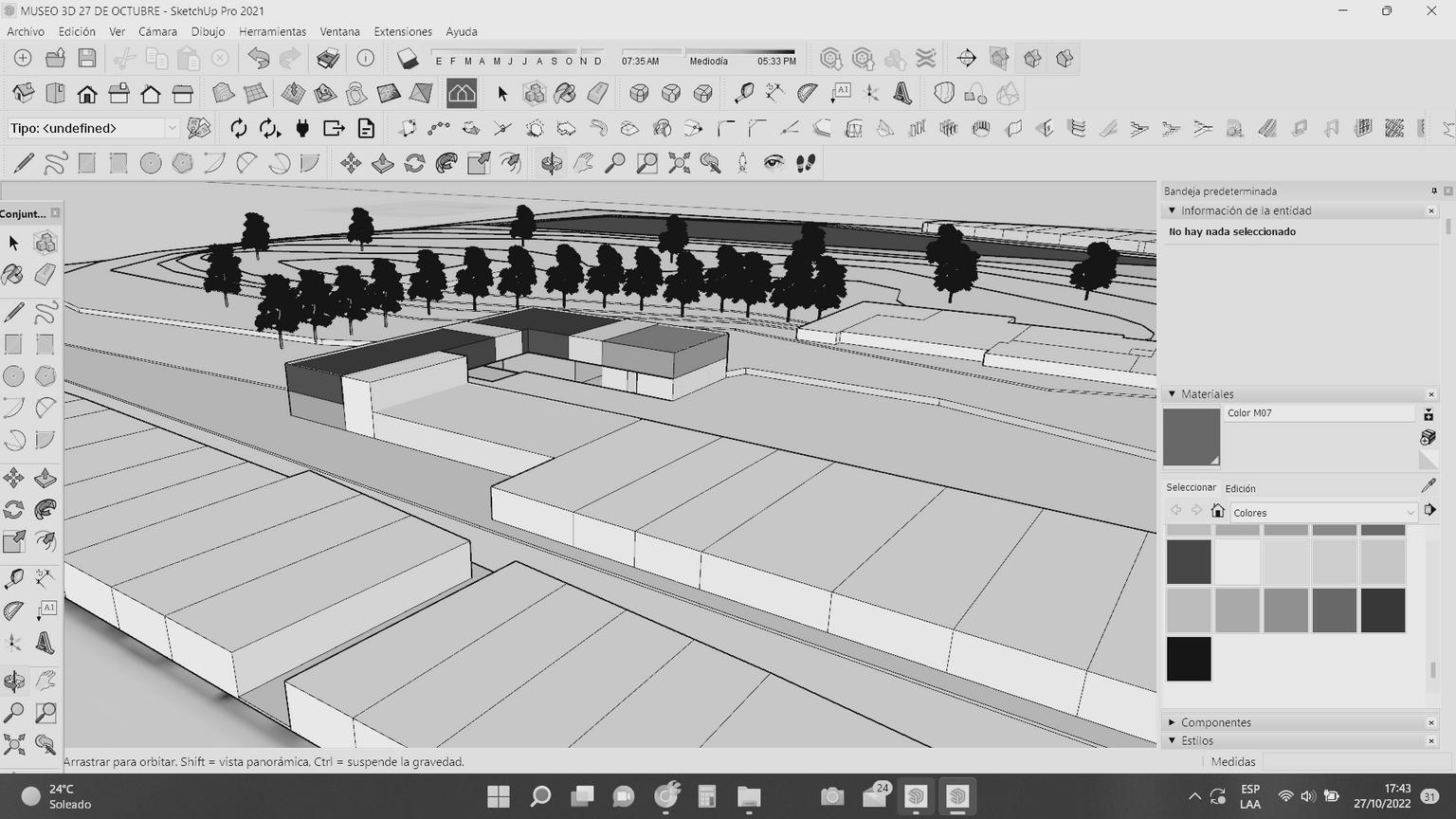
Task: Collapse the Información de la entidad panel
Action: click(1172, 210)
